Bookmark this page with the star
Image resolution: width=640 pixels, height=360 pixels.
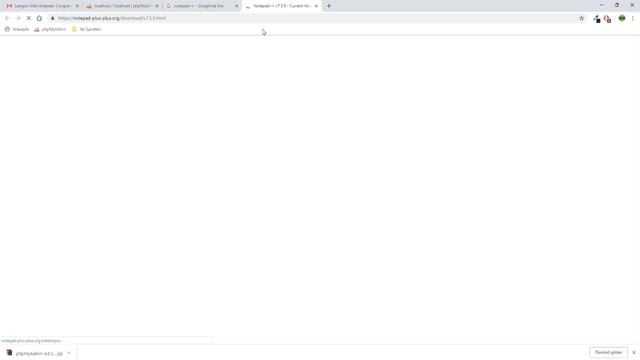click(x=582, y=18)
